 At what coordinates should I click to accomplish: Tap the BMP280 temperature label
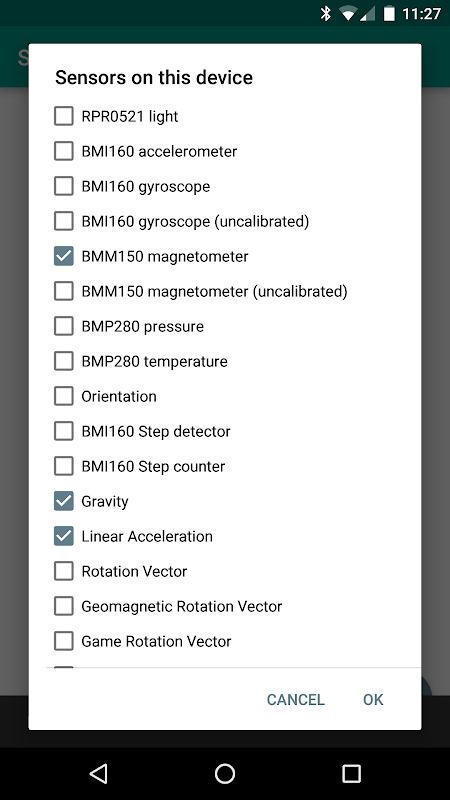[155, 361]
